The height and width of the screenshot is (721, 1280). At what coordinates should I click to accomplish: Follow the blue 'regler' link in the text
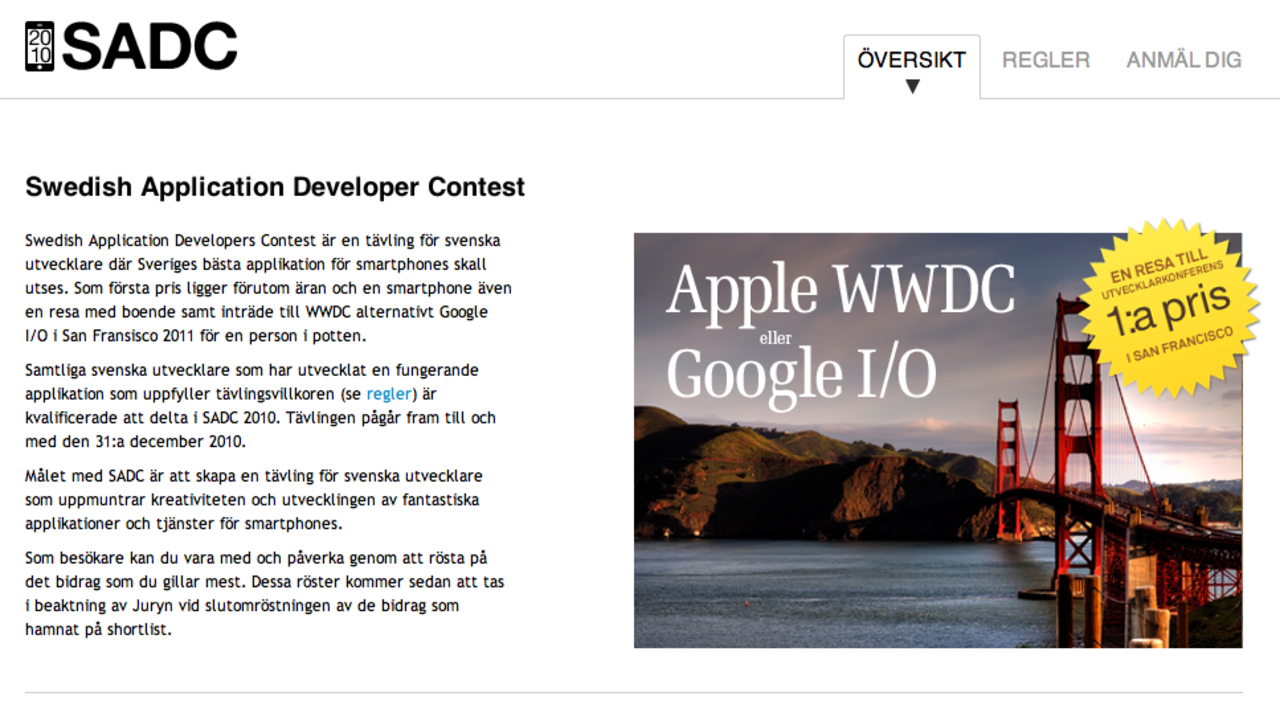pos(390,393)
